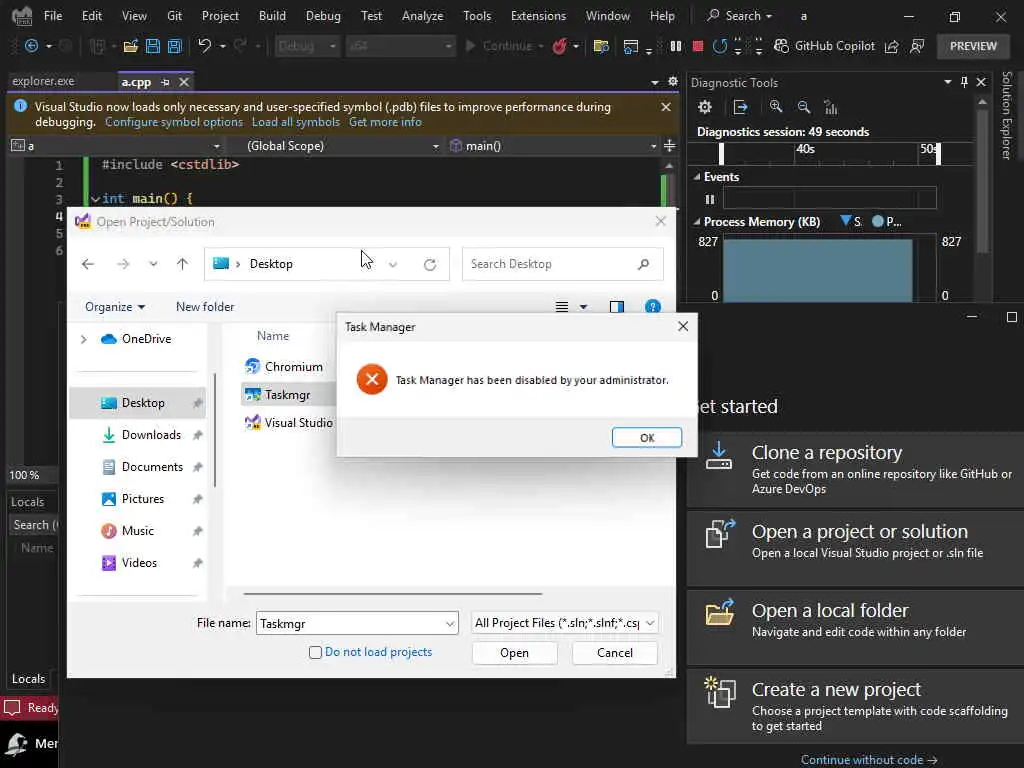Click the Diagnostic Tools output/export icon

point(741,107)
